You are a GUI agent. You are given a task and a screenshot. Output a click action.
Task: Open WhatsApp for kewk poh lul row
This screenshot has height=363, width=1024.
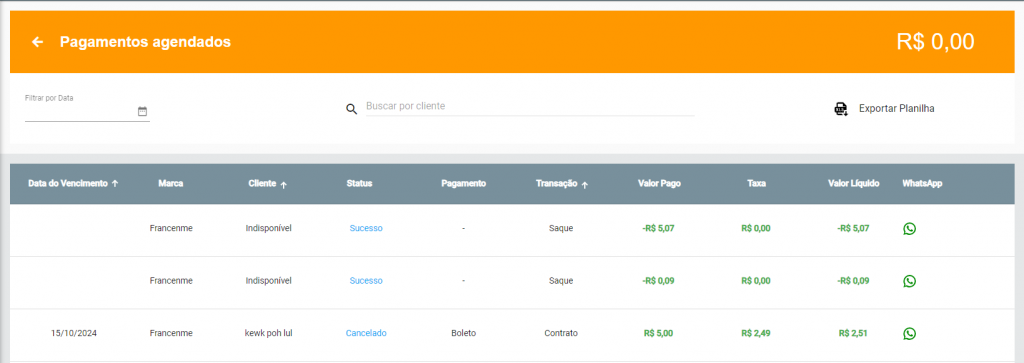(x=909, y=334)
